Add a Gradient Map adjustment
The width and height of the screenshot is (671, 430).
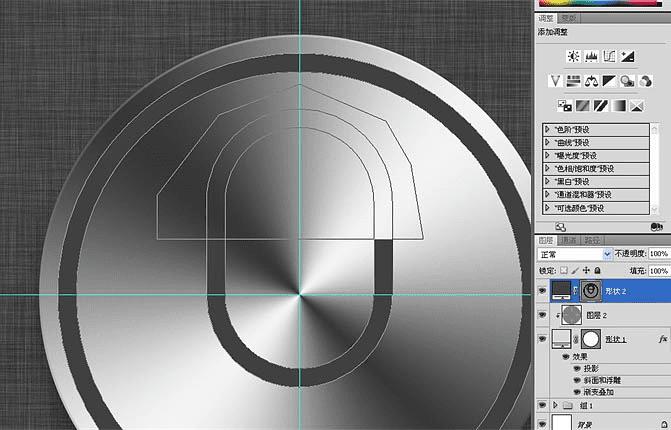tap(618, 106)
